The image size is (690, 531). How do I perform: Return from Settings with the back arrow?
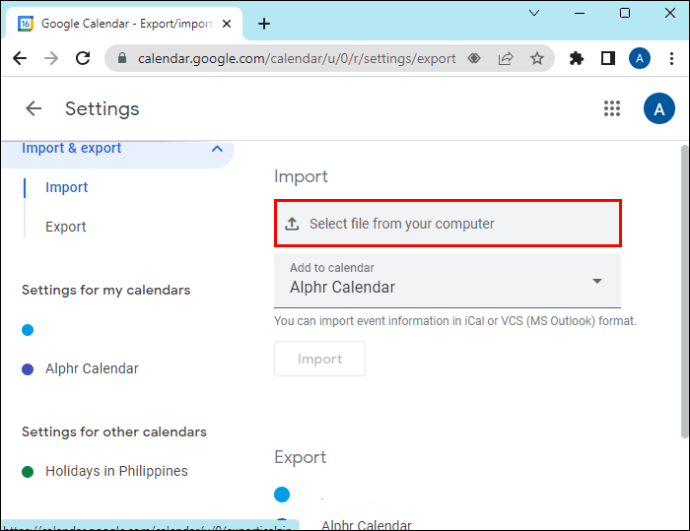[x=33, y=108]
